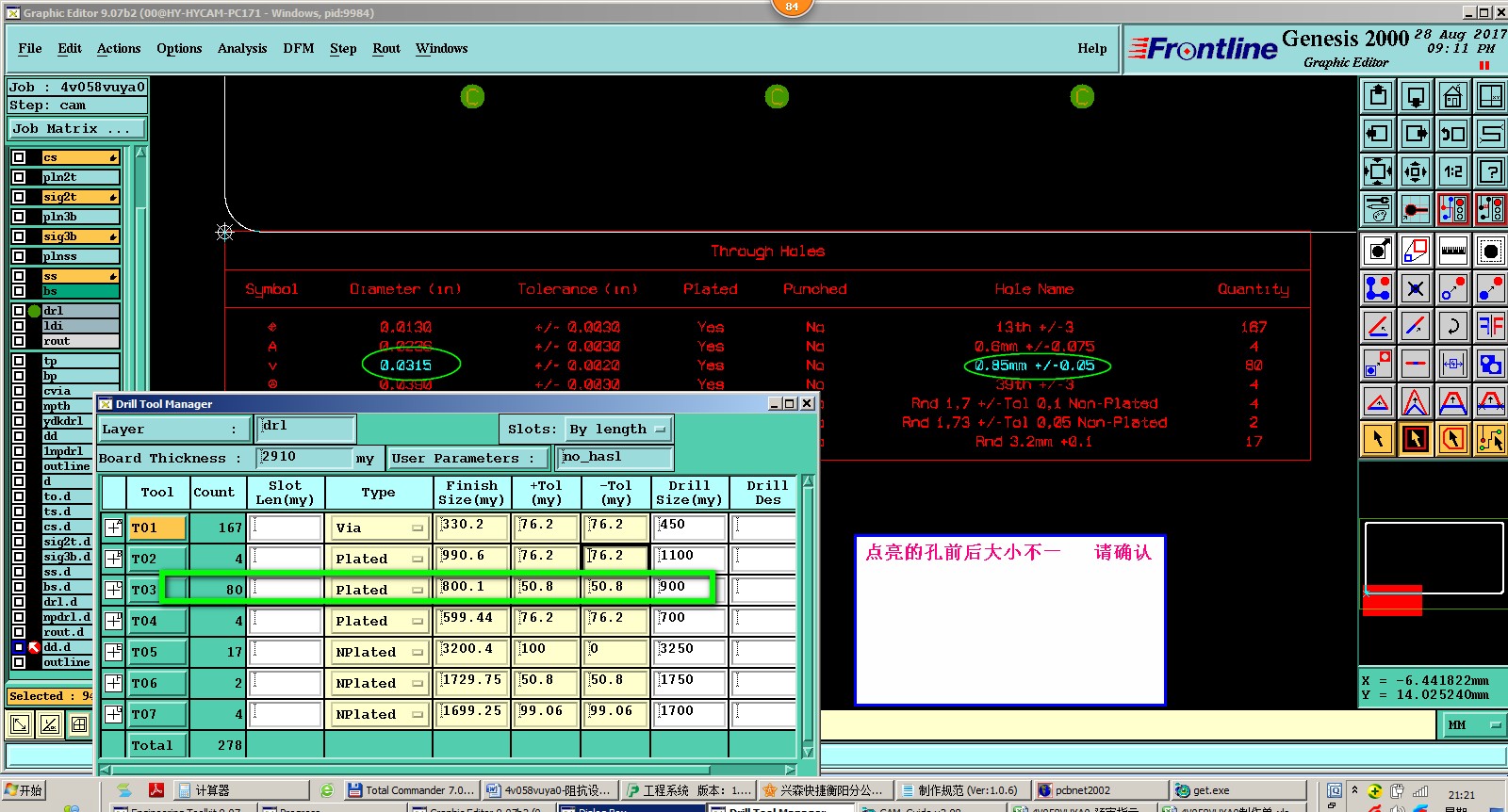
Task: Click the green display dot of drl layer
Action: tap(35, 311)
